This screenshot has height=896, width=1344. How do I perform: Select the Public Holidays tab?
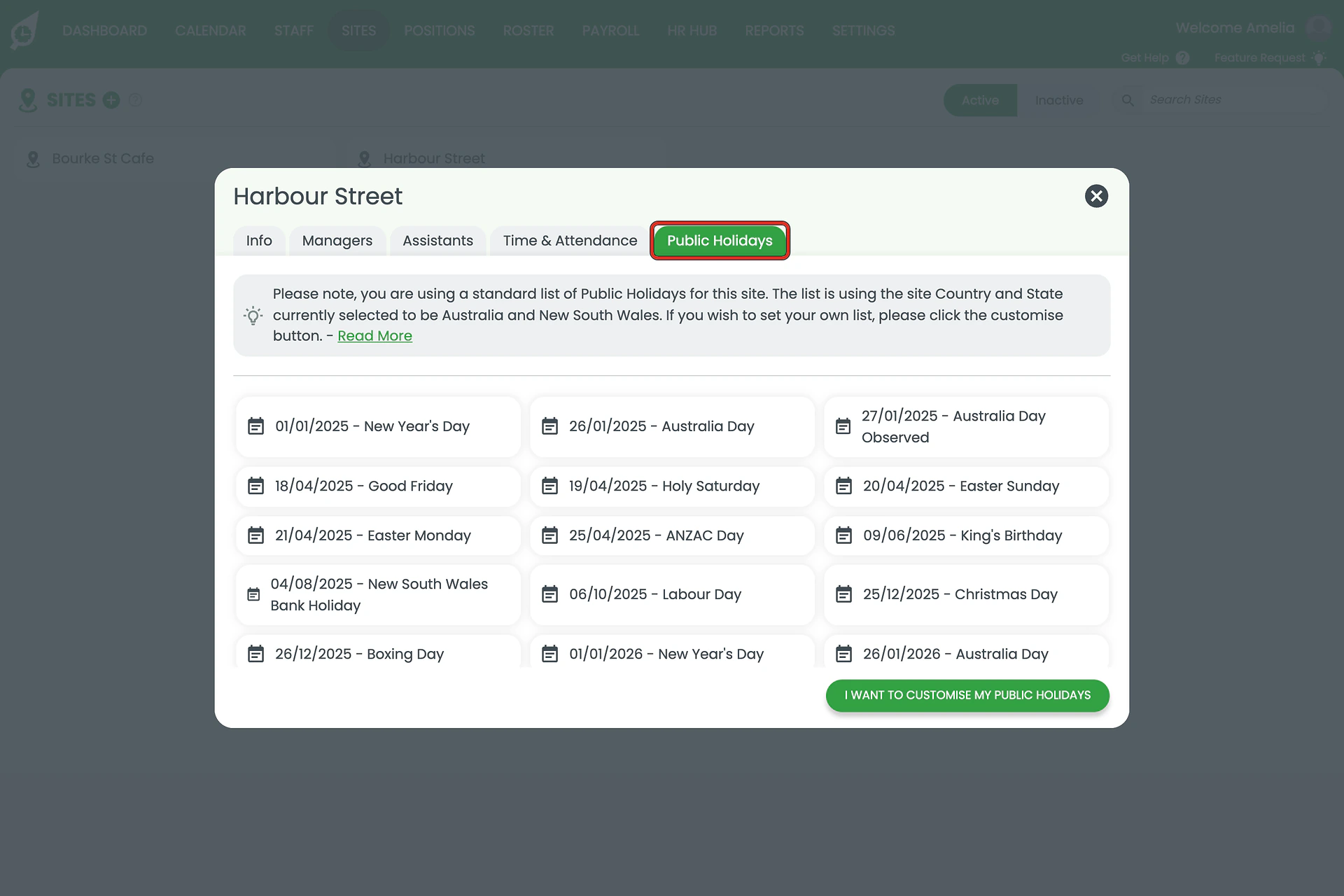pos(720,241)
